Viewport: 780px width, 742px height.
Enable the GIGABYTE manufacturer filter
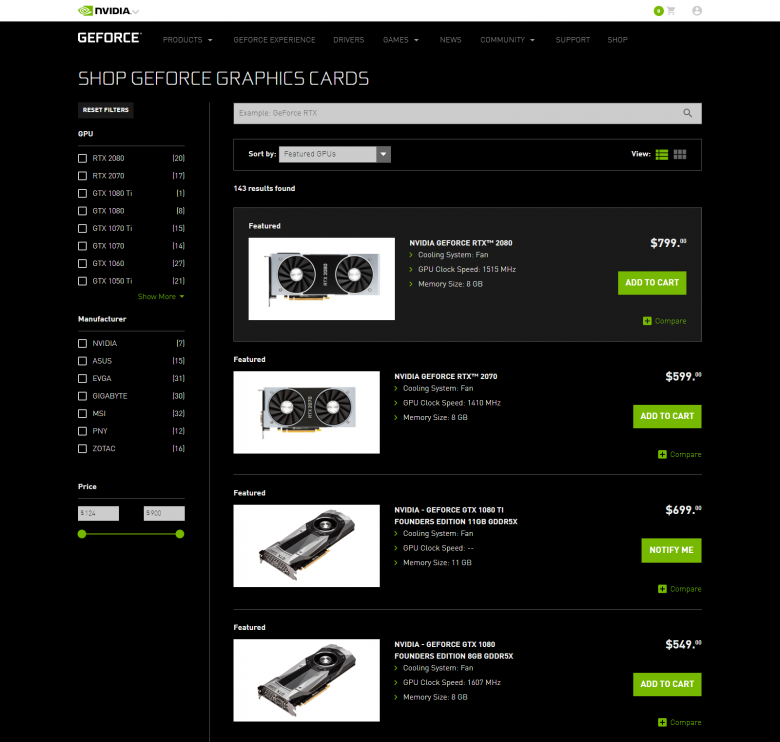(83, 396)
